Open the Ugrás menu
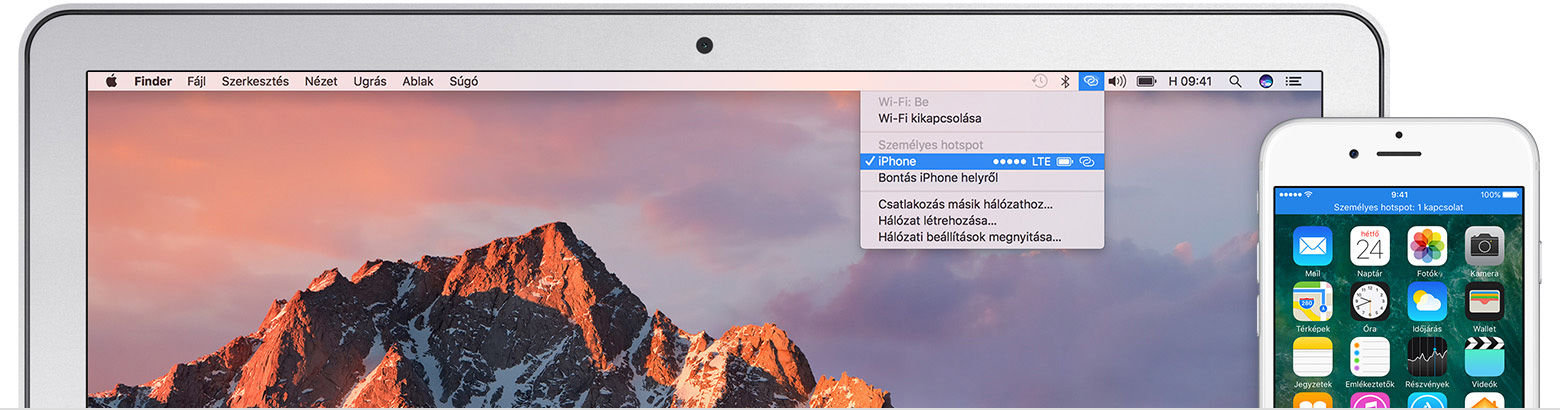 point(370,81)
